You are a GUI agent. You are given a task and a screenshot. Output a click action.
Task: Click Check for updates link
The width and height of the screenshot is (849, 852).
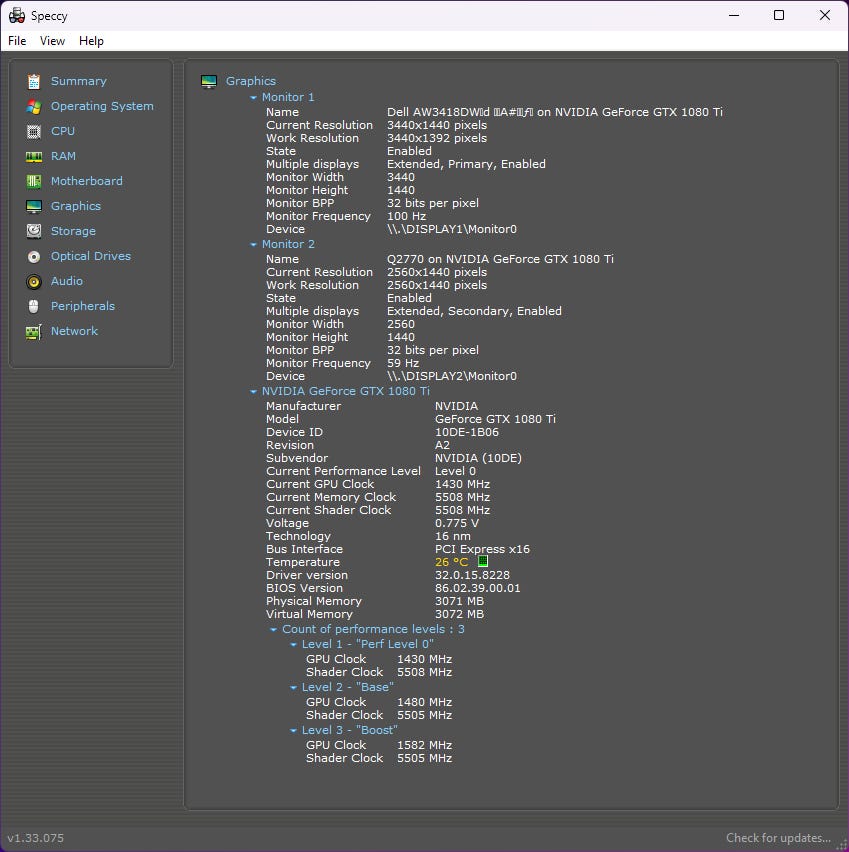tap(778, 837)
